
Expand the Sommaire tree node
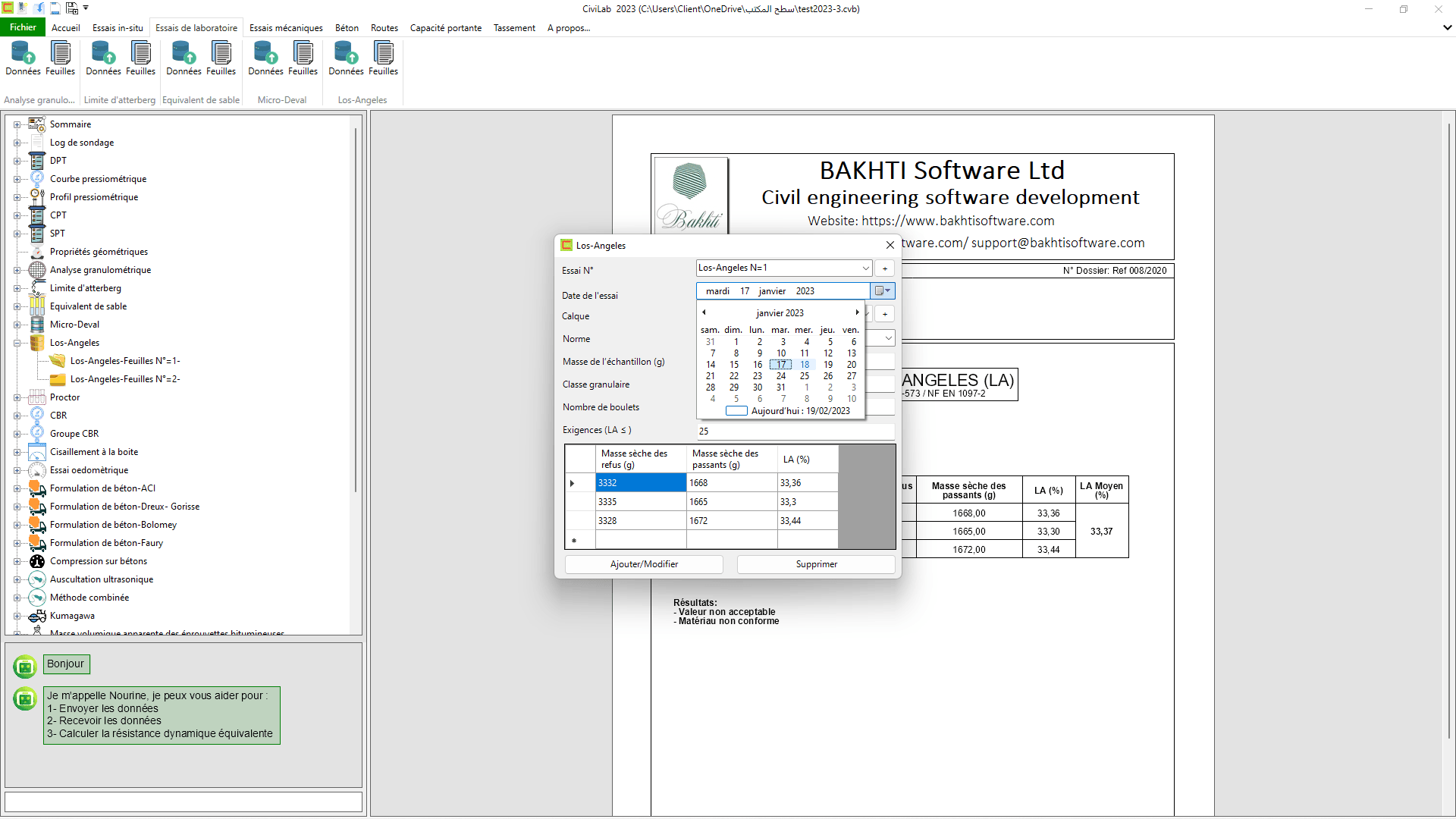[17, 124]
